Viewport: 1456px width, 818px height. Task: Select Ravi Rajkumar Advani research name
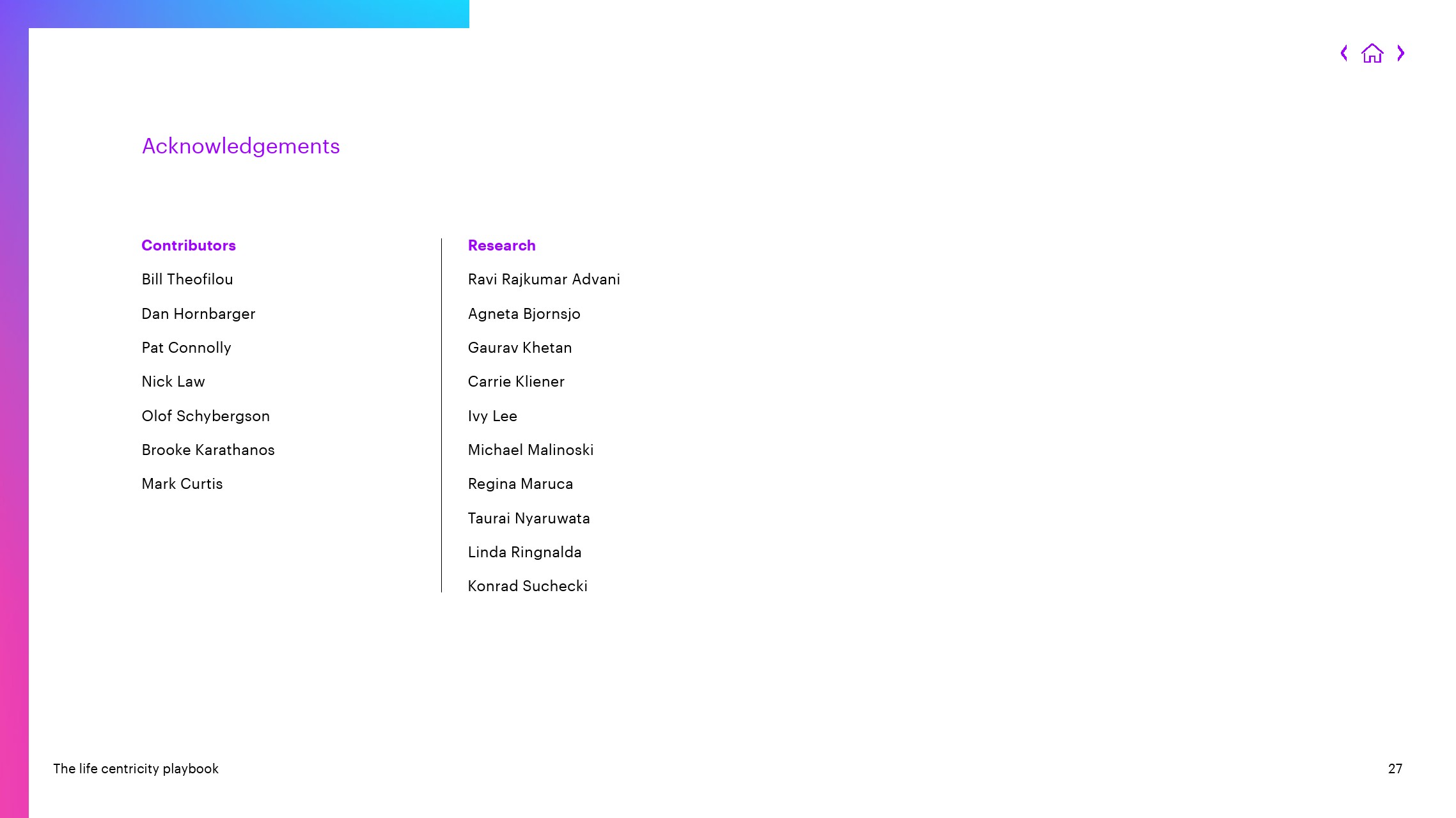[543, 279]
